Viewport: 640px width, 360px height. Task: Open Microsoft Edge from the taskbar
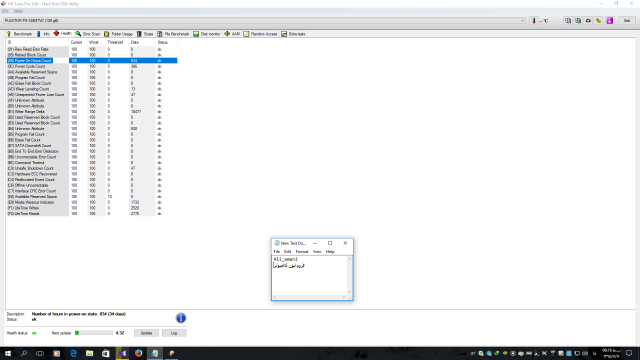pyautogui.click(x=73, y=353)
